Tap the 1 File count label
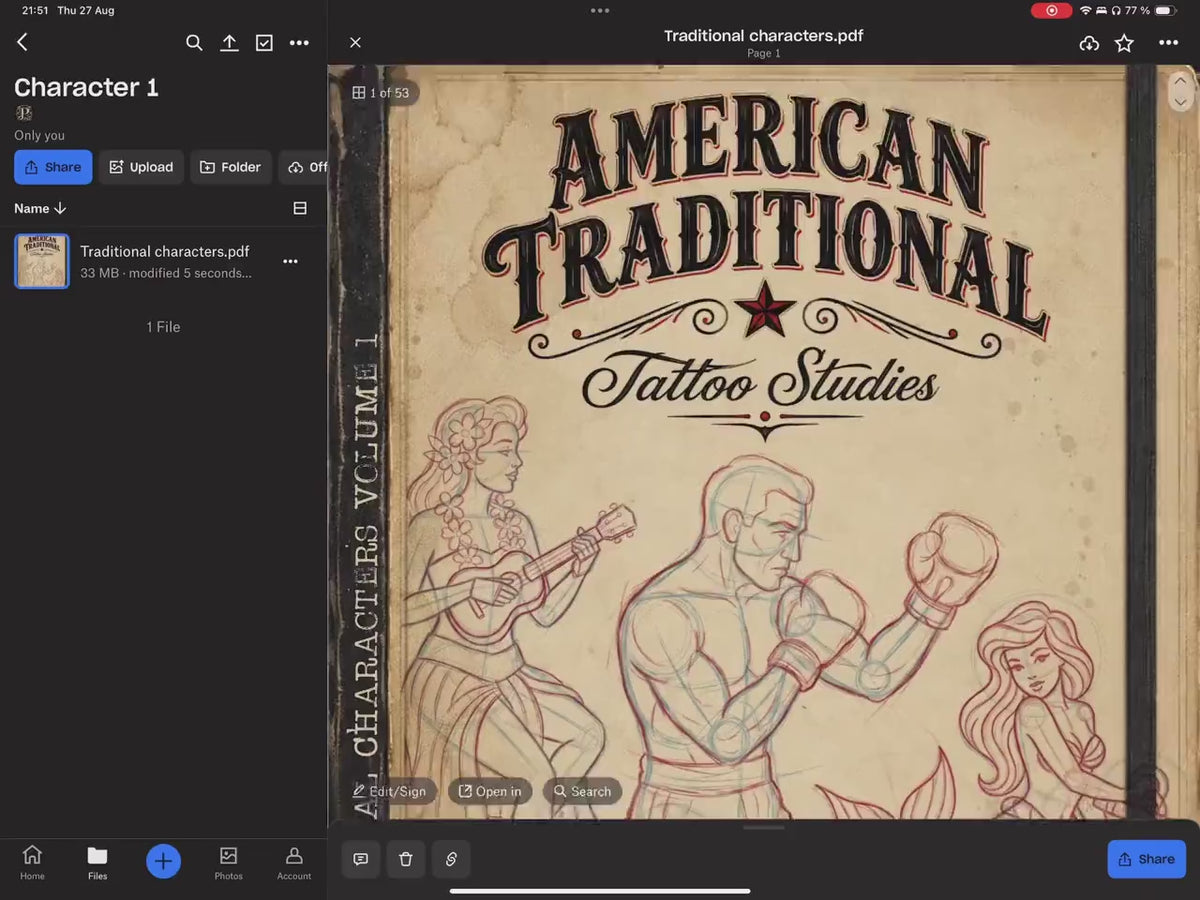1200x900 pixels. tap(163, 327)
